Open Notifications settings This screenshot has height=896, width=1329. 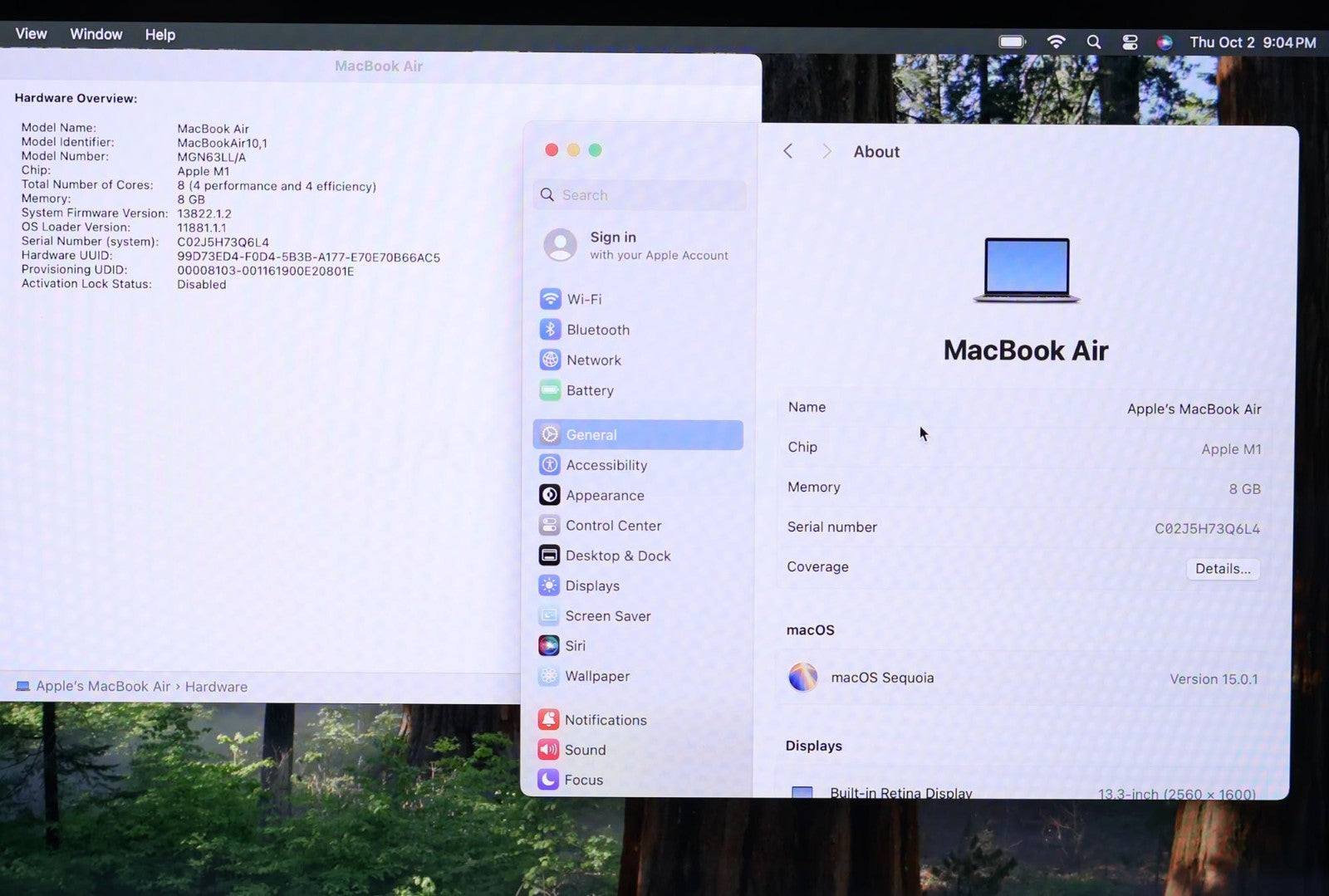tap(605, 720)
